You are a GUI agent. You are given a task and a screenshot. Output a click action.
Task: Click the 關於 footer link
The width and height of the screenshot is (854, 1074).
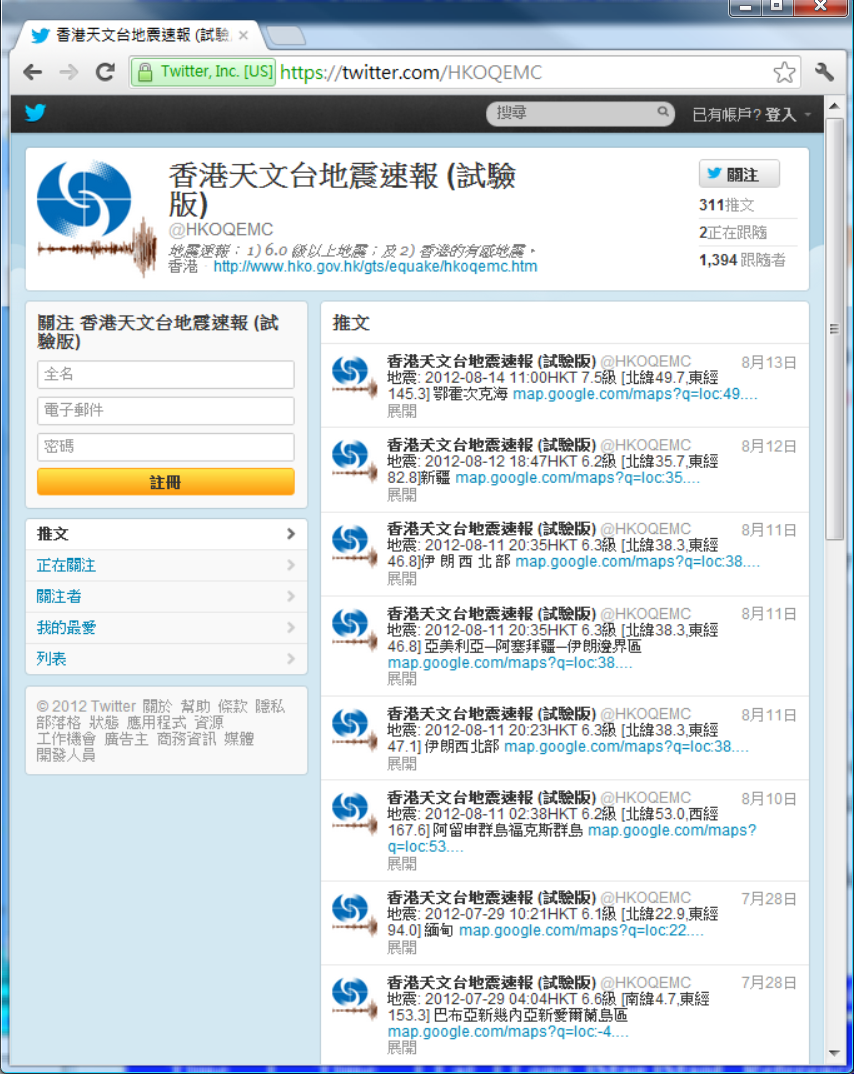[x=158, y=706]
